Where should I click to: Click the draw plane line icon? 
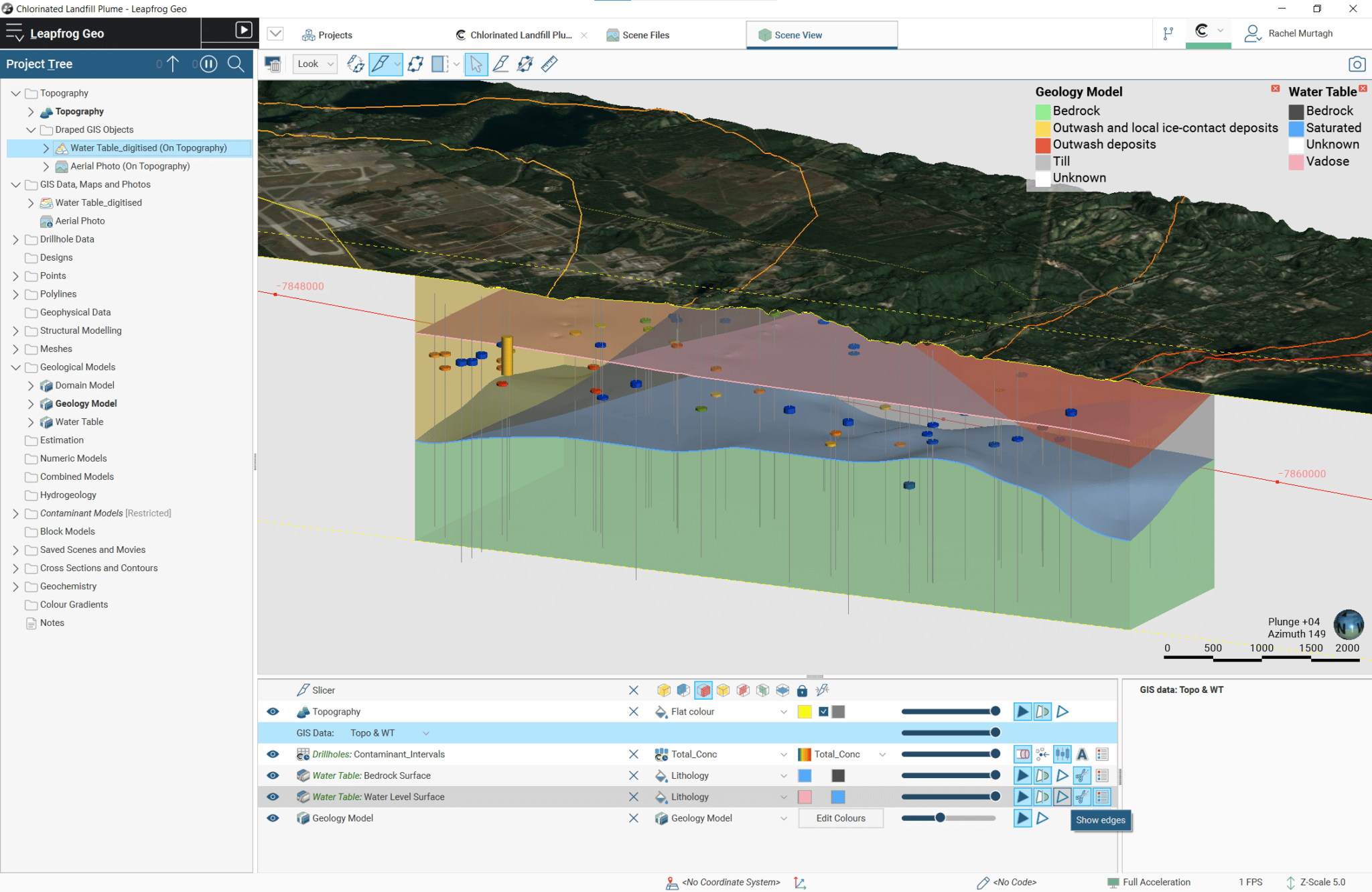point(525,64)
